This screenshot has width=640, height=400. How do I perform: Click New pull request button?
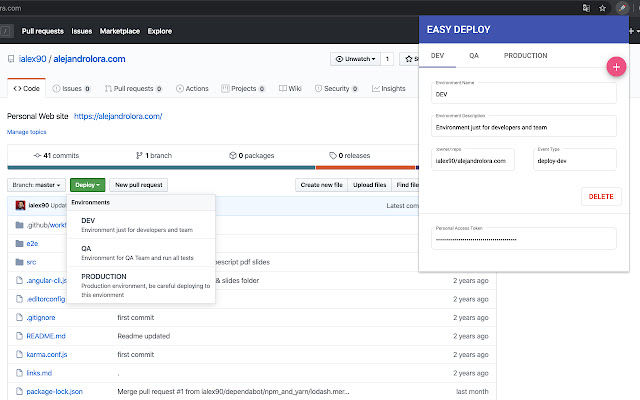138,185
